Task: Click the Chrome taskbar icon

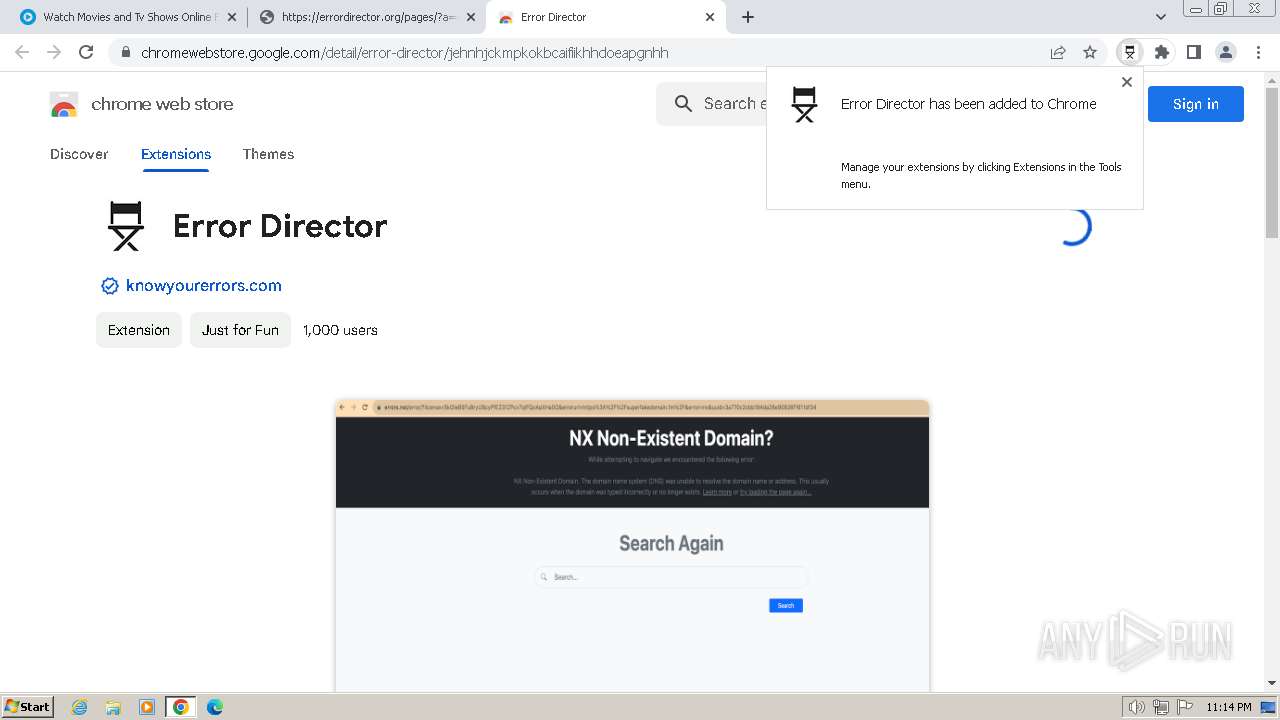Action: (181, 707)
